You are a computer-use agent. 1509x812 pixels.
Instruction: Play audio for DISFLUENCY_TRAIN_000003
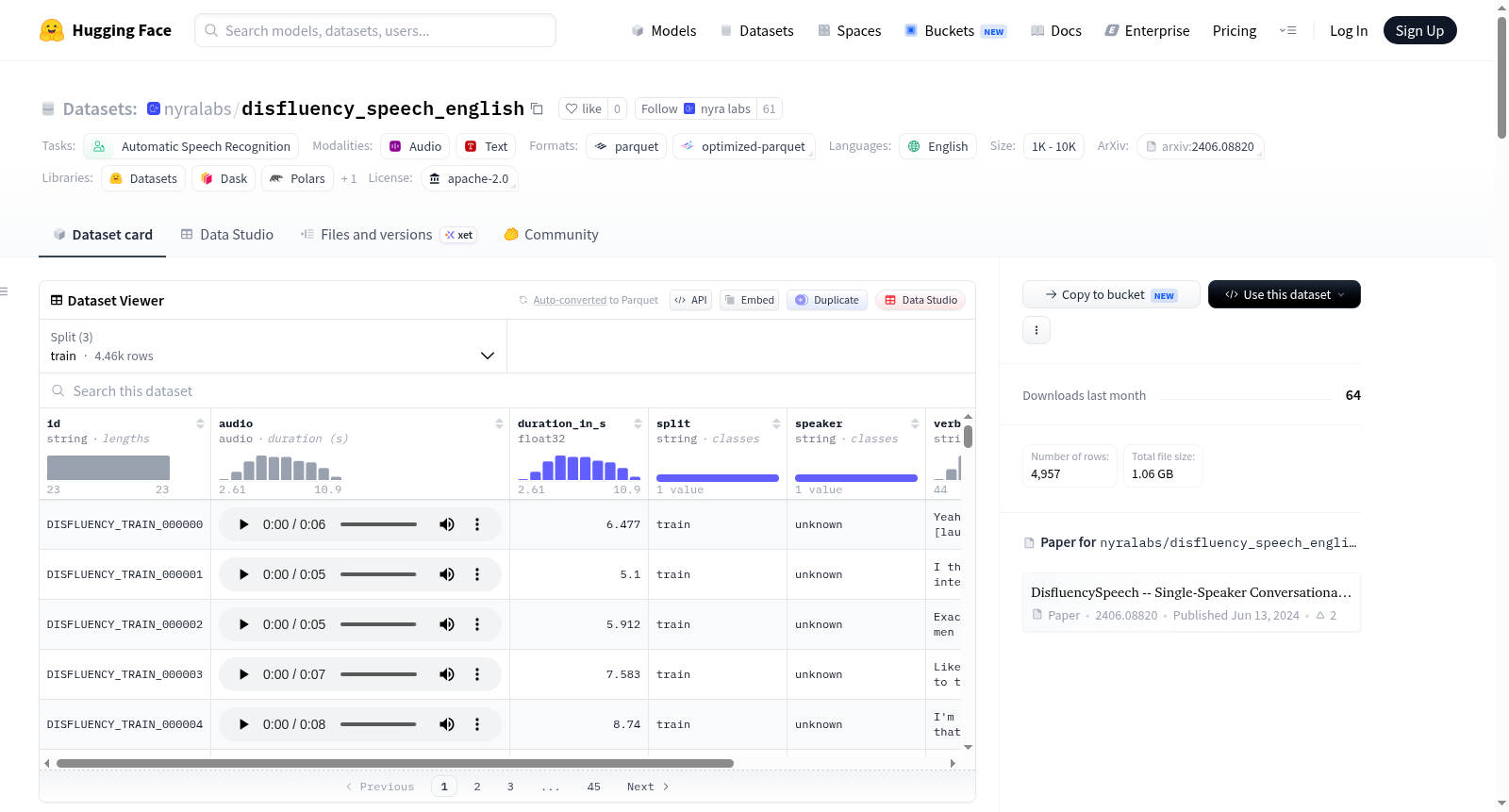tap(243, 674)
